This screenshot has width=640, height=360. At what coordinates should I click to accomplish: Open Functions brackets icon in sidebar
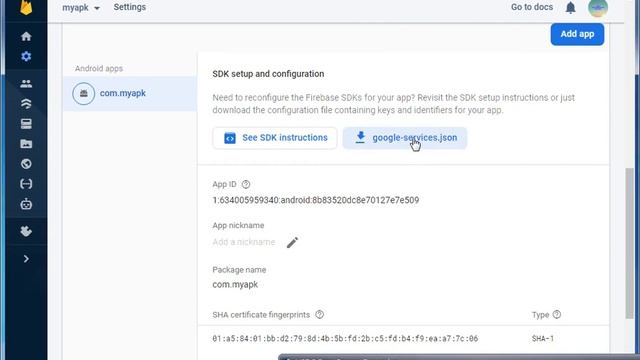(x=26, y=184)
